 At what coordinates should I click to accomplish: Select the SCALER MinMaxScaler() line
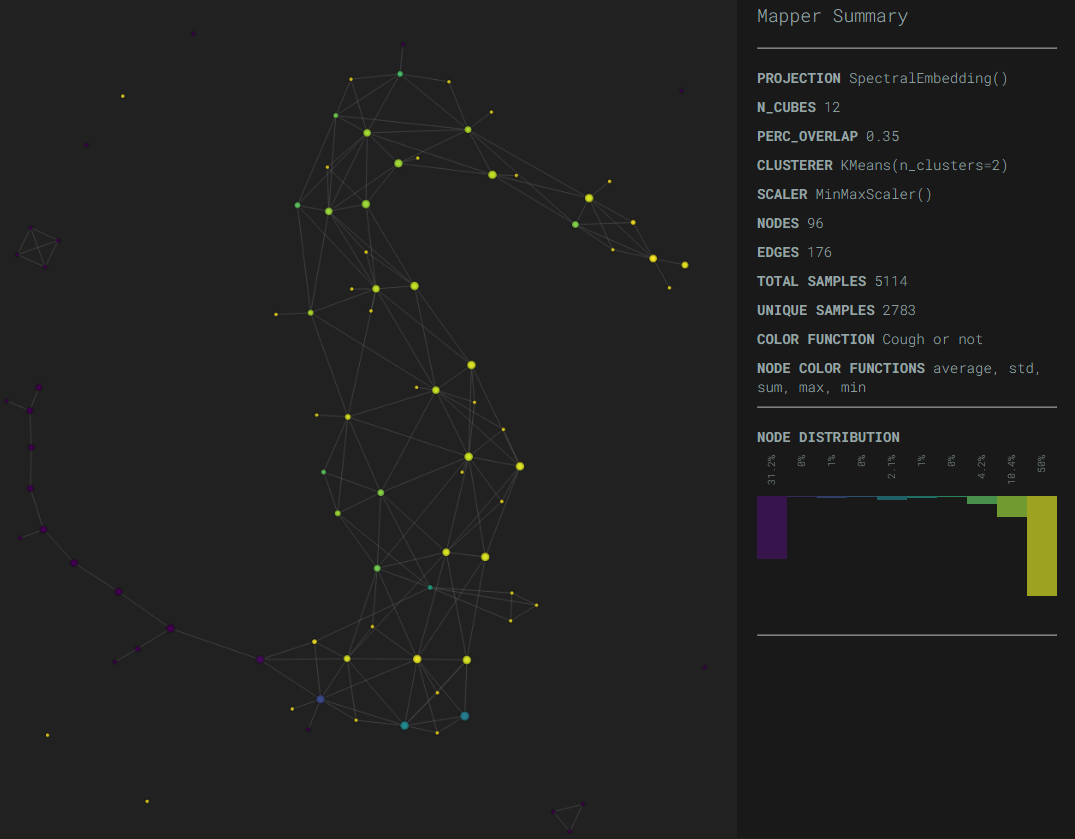[844, 194]
